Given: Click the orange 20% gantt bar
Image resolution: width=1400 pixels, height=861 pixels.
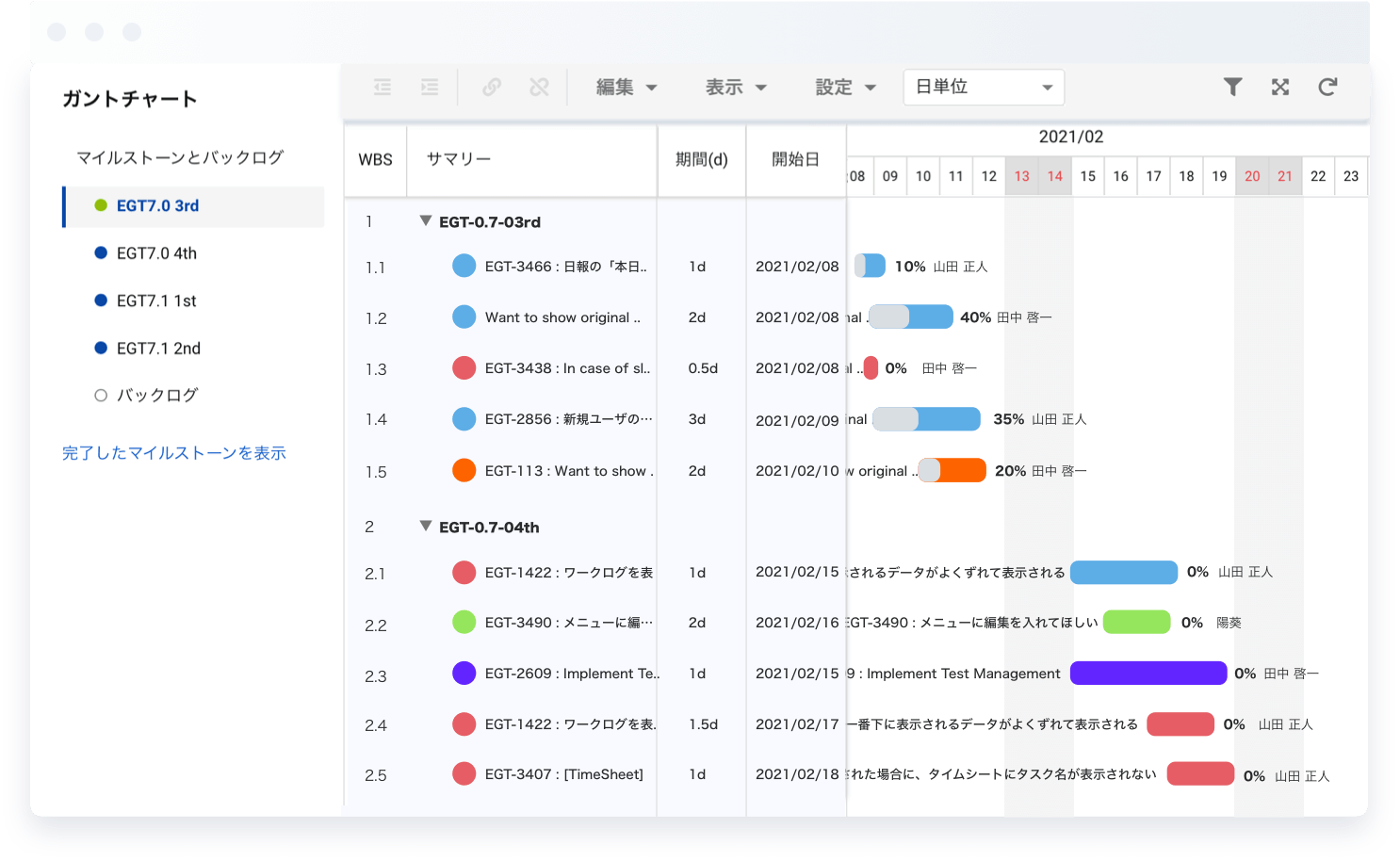Looking at the screenshot, I should (952, 470).
